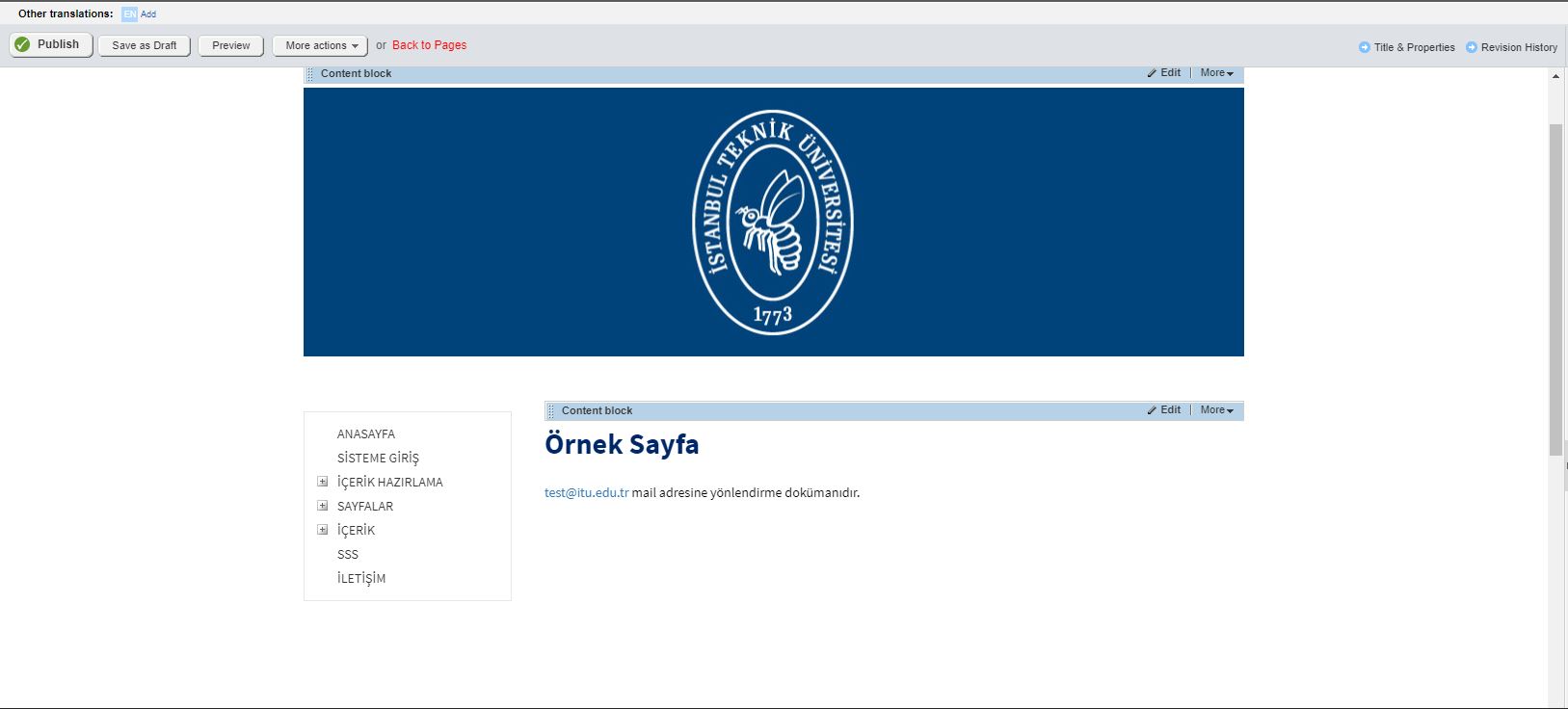Click the vertical scrollbar thumb

[x=1555, y=289]
